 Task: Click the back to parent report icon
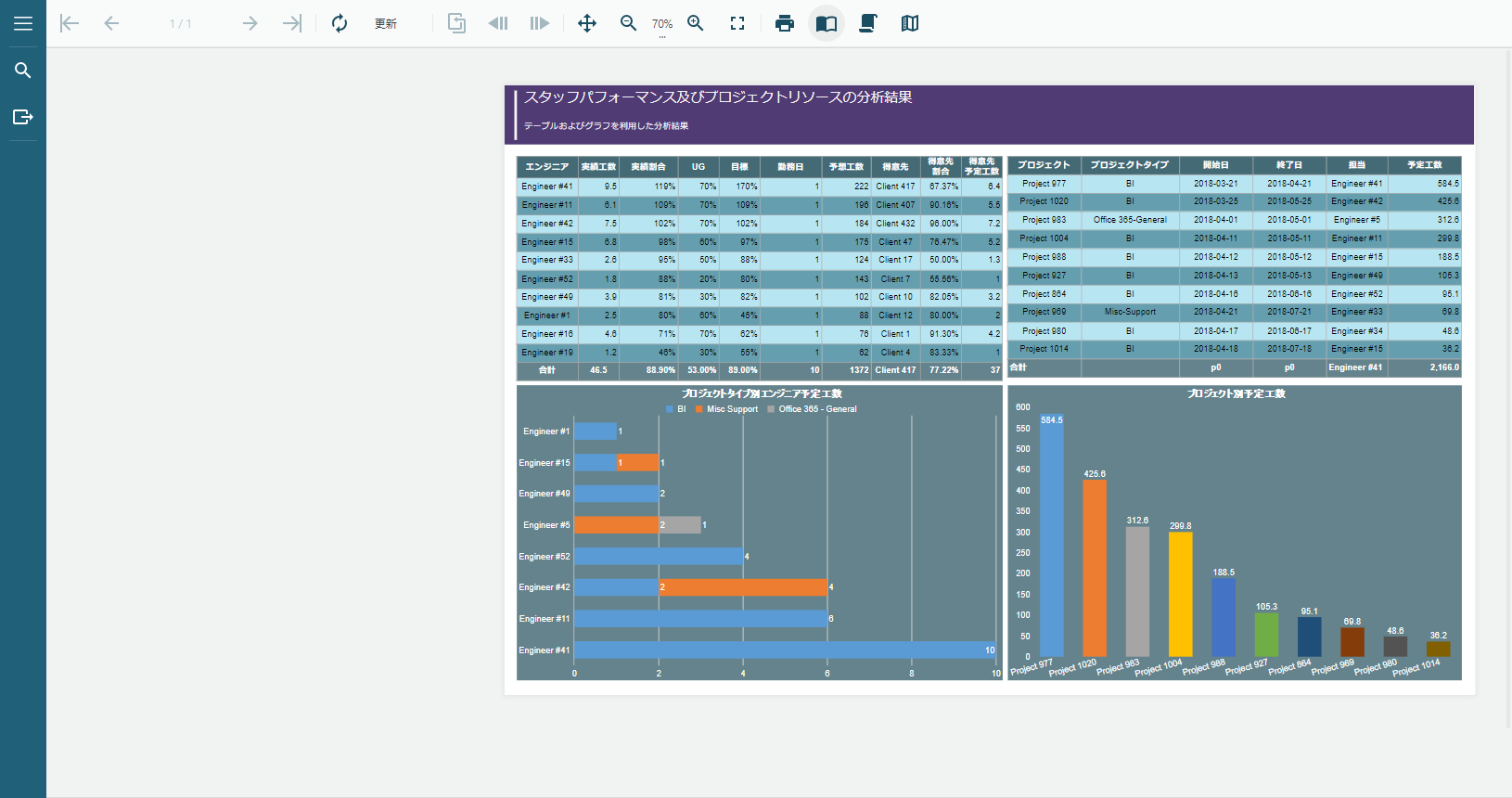[x=456, y=23]
